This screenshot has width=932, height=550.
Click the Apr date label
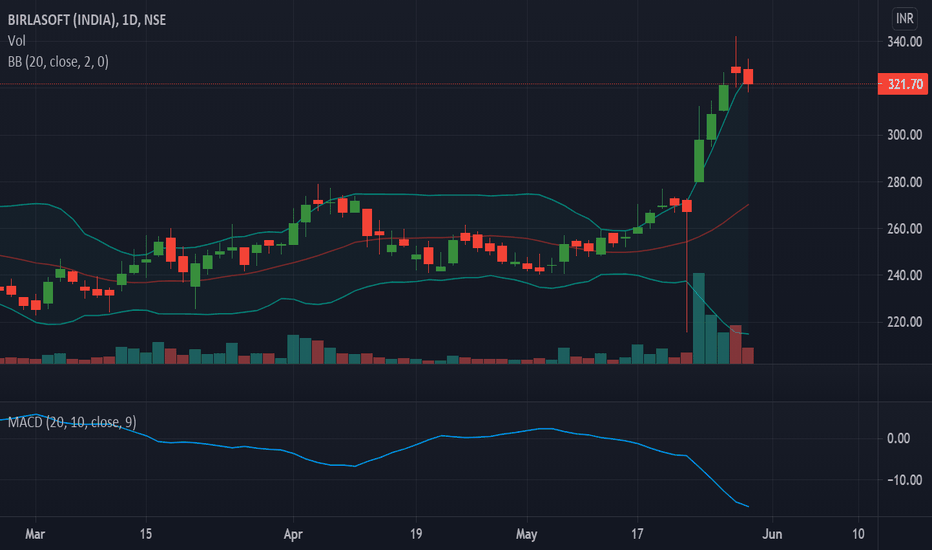pos(293,534)
